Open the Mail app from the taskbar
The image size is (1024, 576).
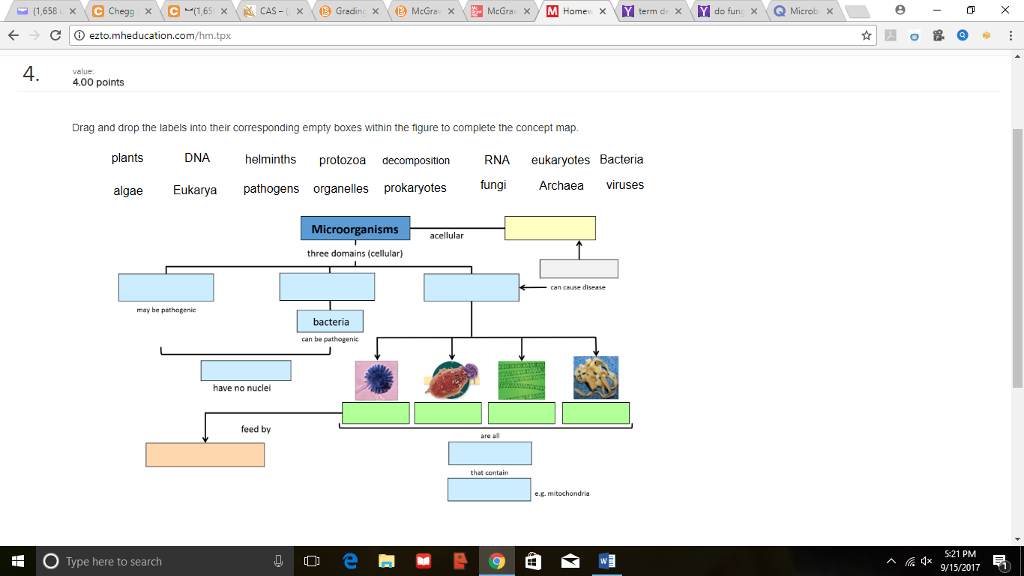click(x=568, y=560)
